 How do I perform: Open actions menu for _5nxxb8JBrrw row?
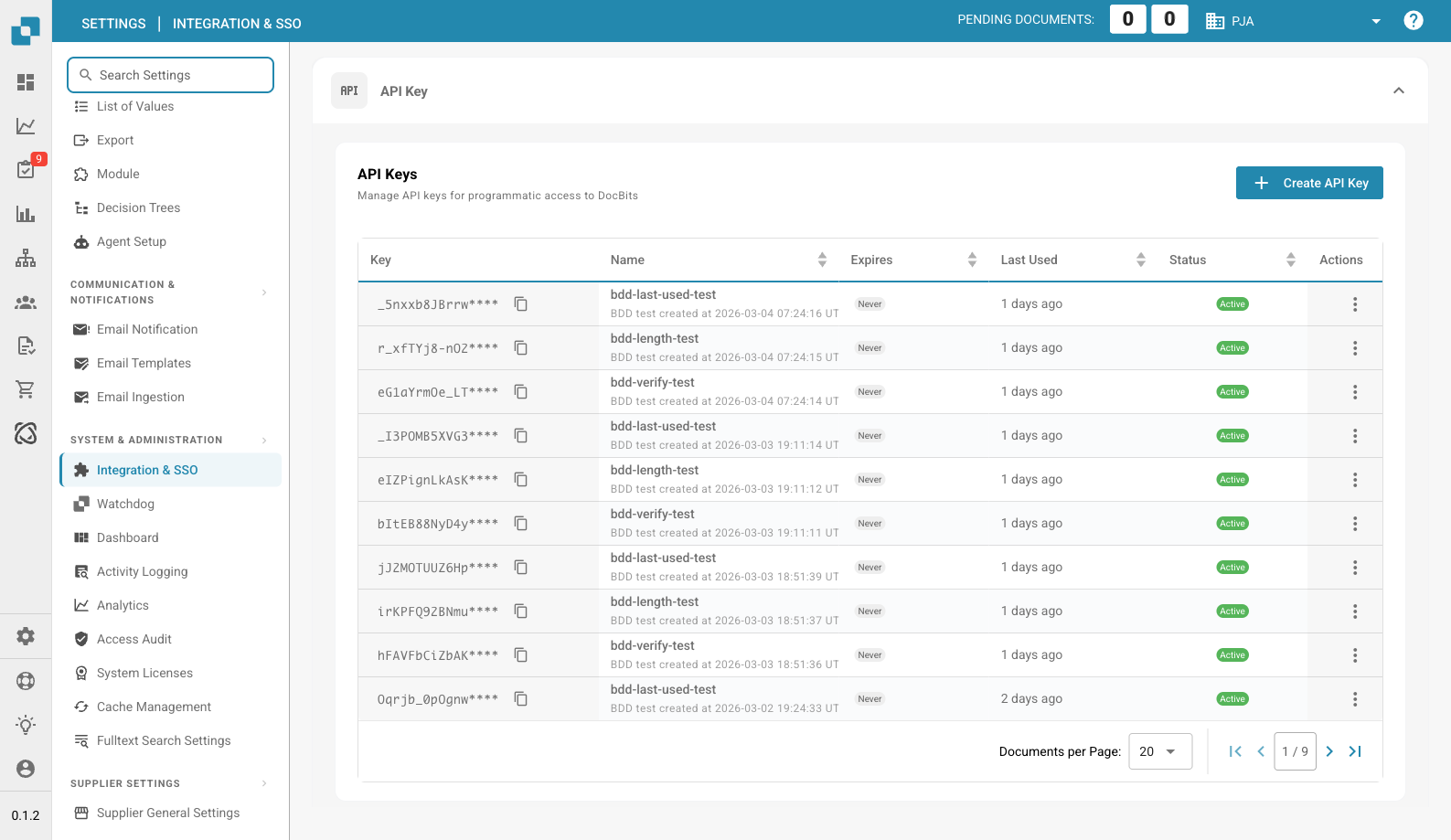pyautogui.click(x=1355, y=304)
